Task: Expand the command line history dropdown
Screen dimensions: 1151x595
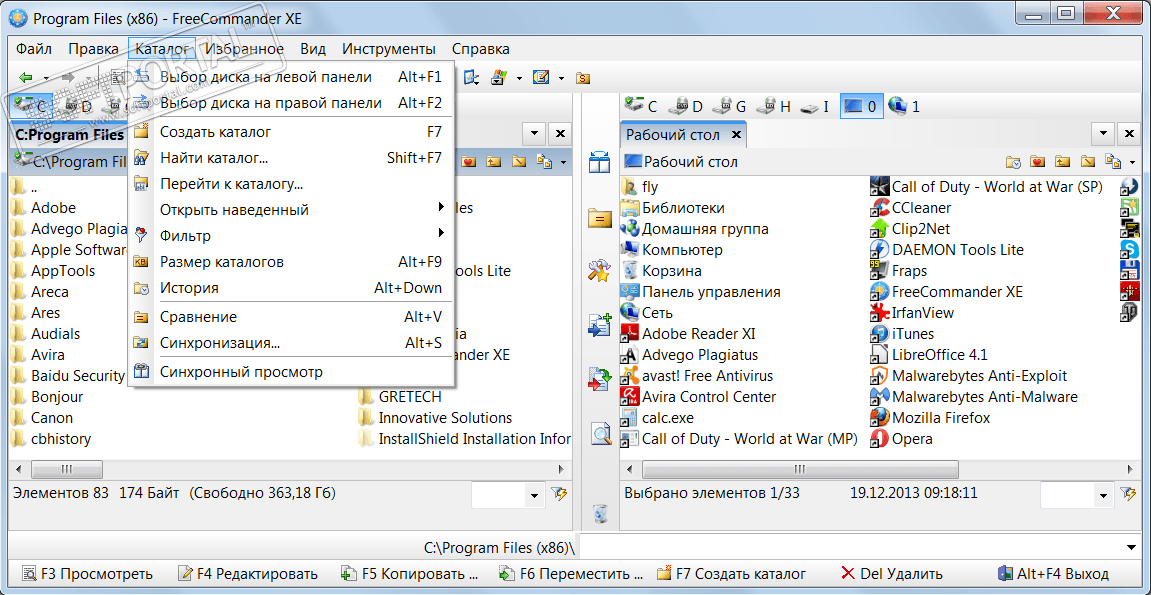Action: pyautogui.click(x=1131, y=547)
